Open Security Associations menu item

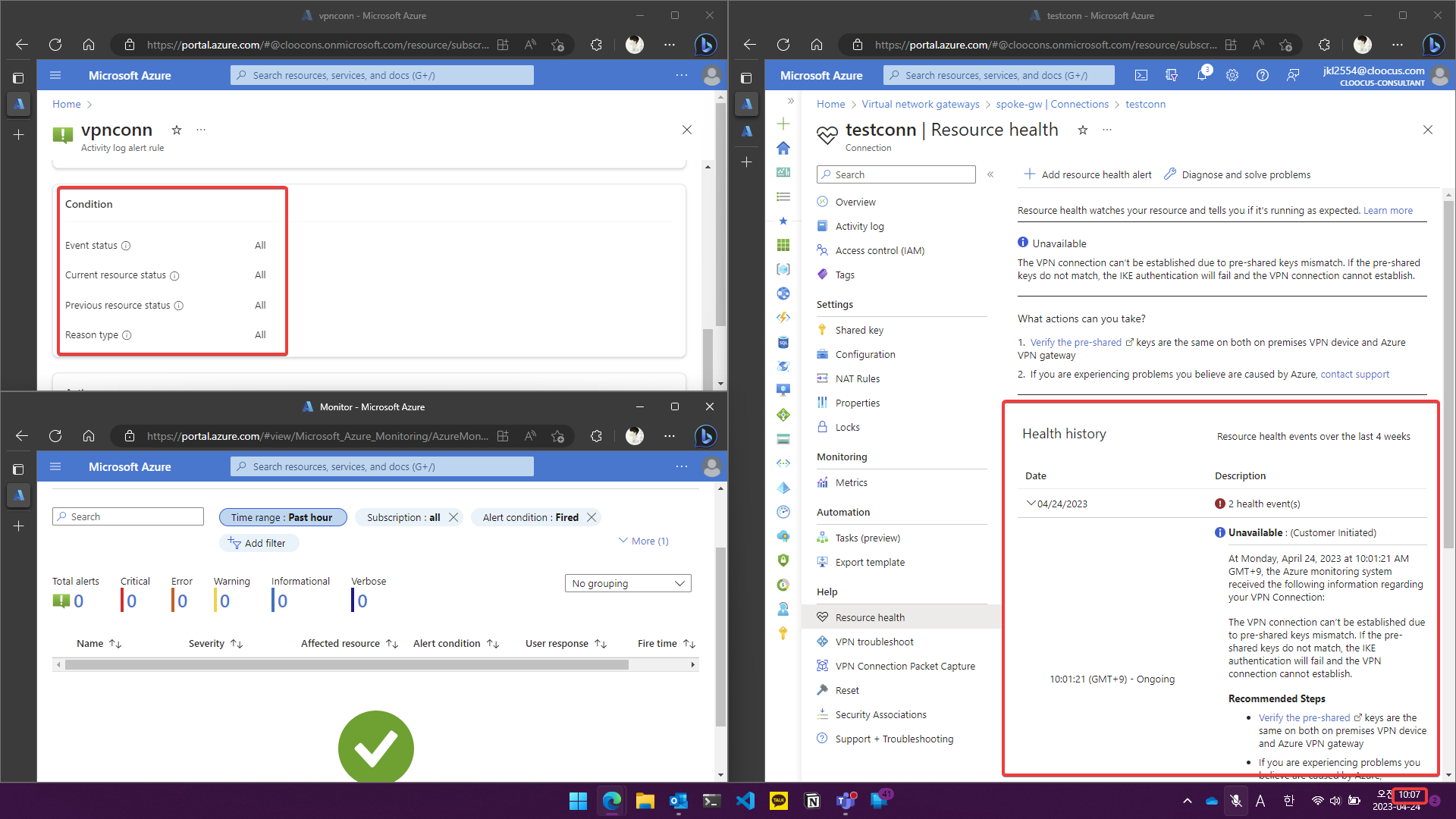880,714
